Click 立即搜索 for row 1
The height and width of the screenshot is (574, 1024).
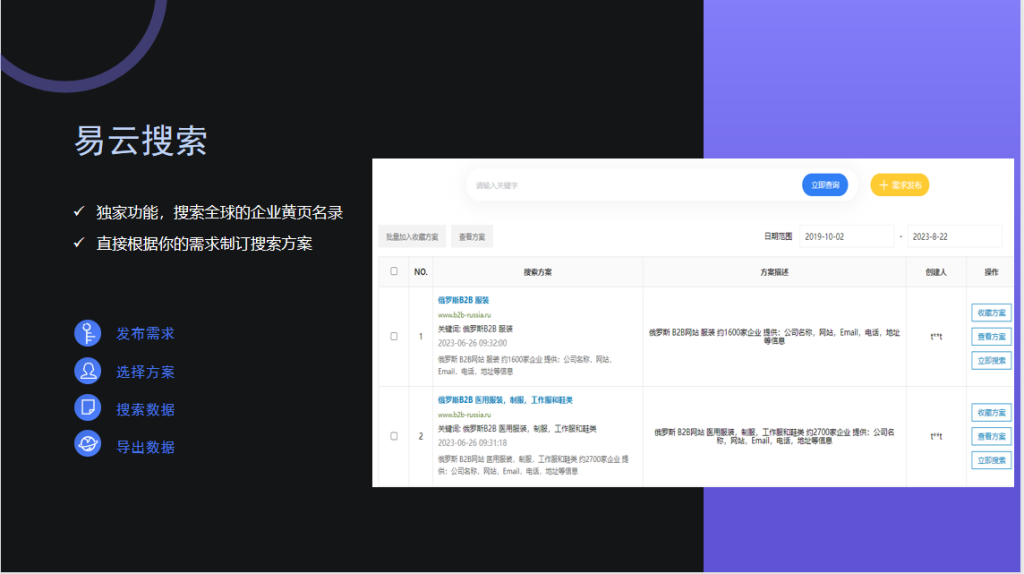coord(990,360)
